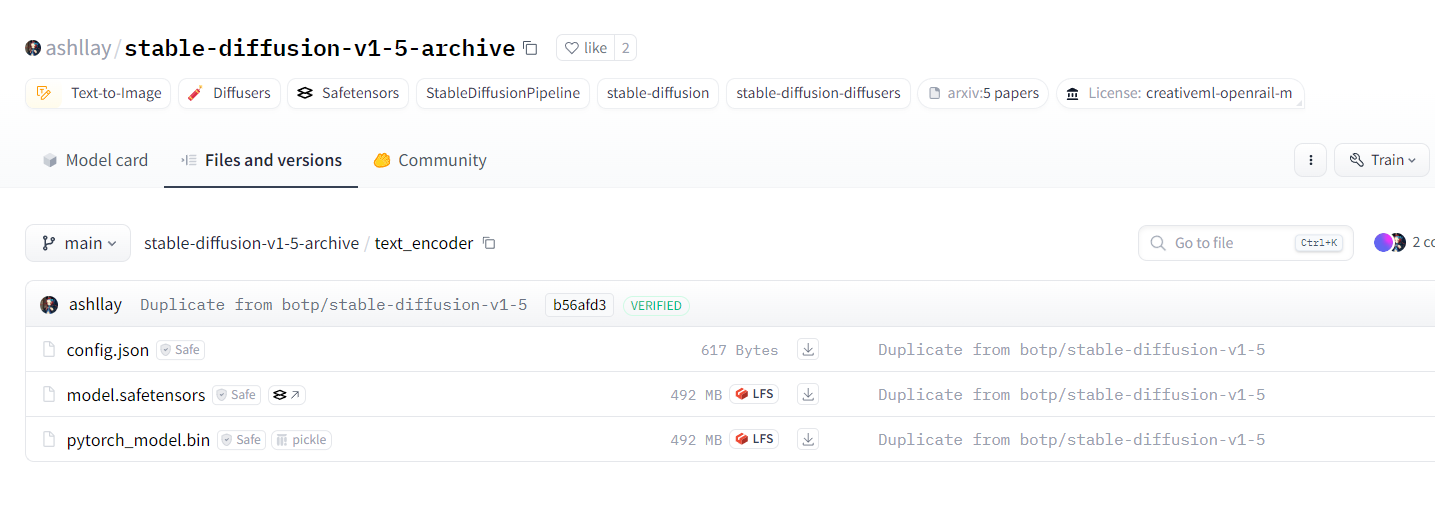Open the main branch selector

[78, 243]
